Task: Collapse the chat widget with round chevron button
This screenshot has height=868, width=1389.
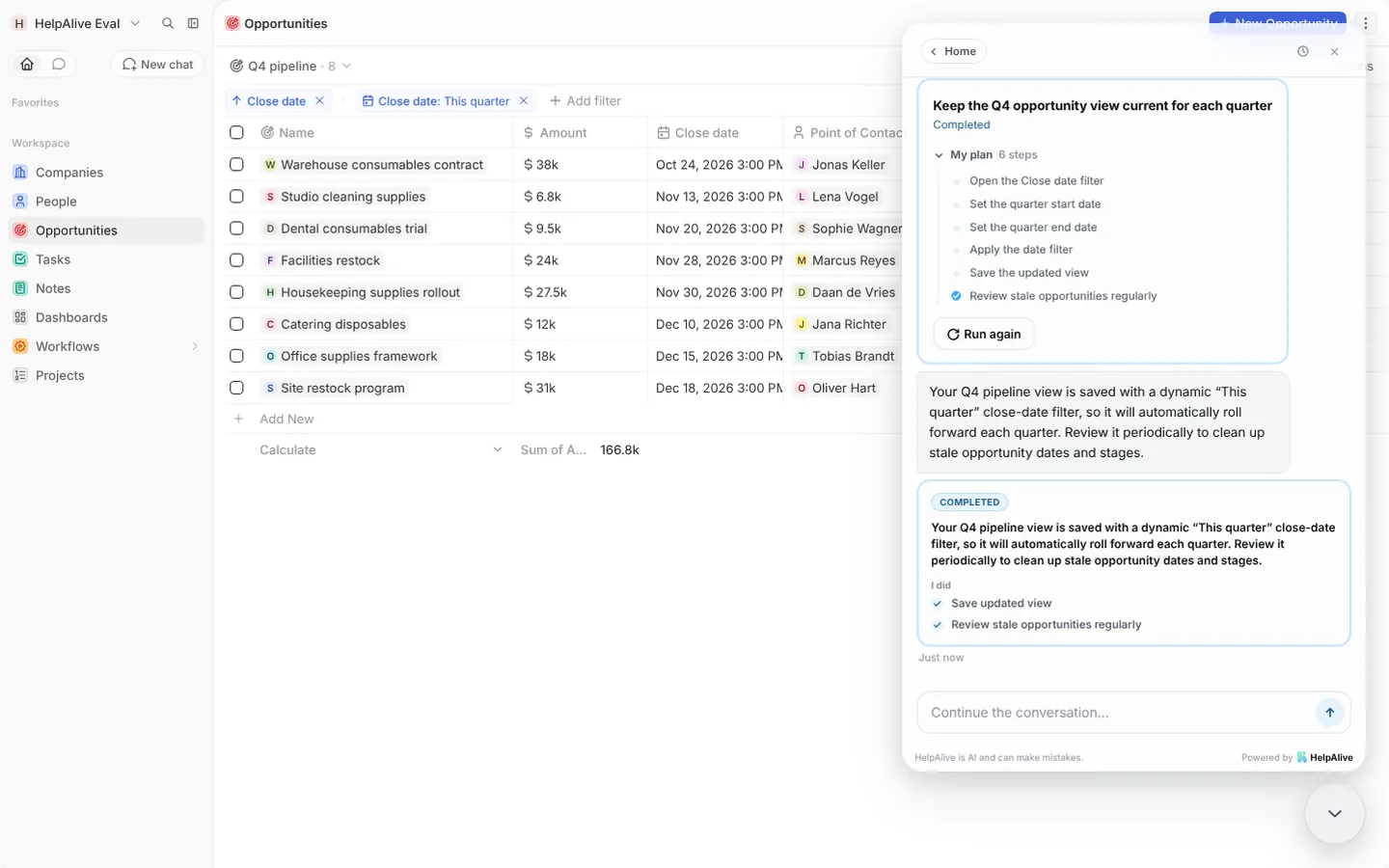Action: coord(1335,814)
